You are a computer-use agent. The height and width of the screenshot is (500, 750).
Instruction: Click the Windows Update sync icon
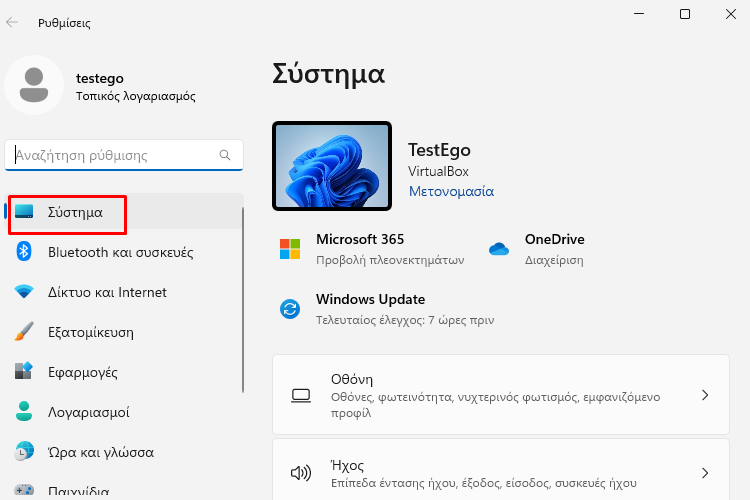pos(290,309)
